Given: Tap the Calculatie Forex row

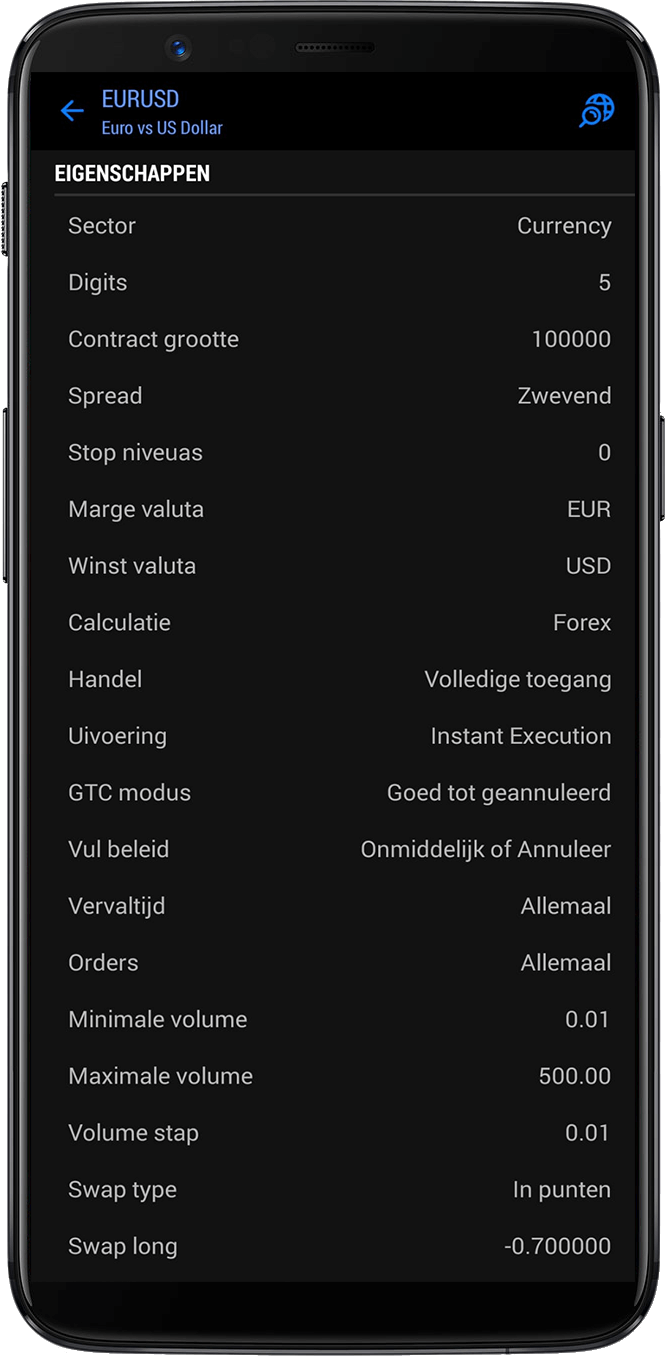Looking at the screenshot, I should pyautogui.click(x=332, y=622).
